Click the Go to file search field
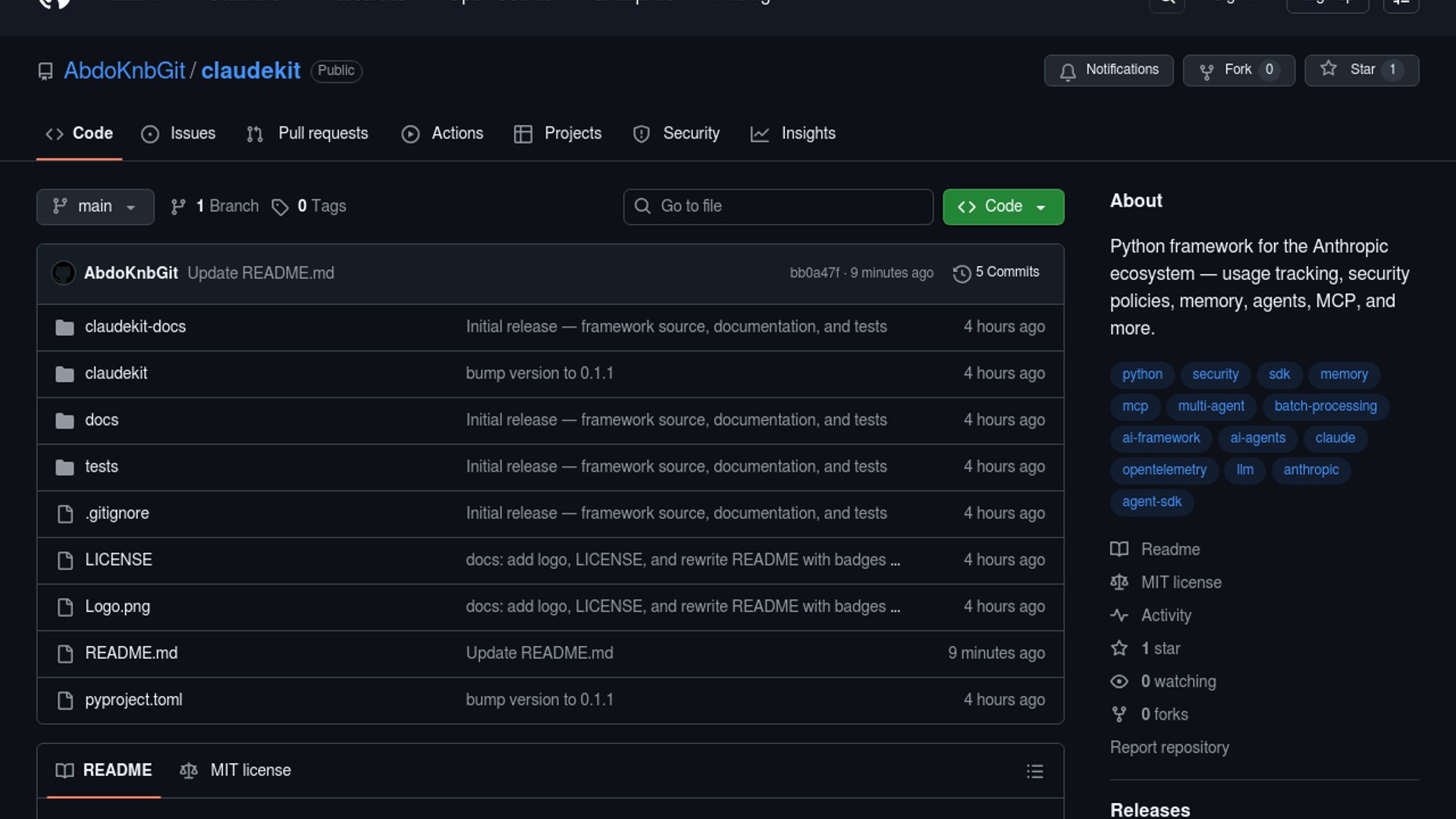1456x819 pixels. point(778,206)
